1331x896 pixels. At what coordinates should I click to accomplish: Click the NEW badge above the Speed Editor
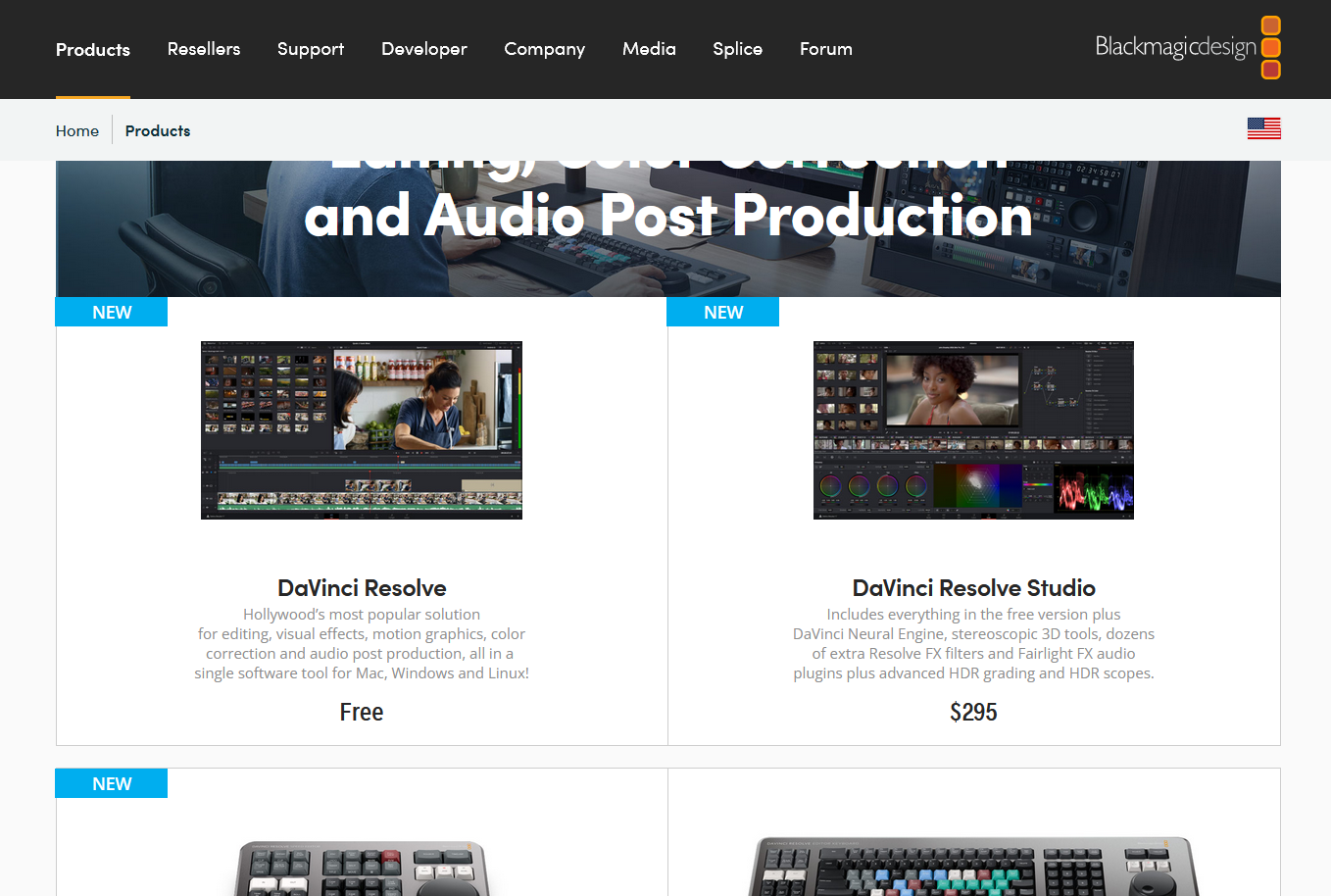coord(112,783)
